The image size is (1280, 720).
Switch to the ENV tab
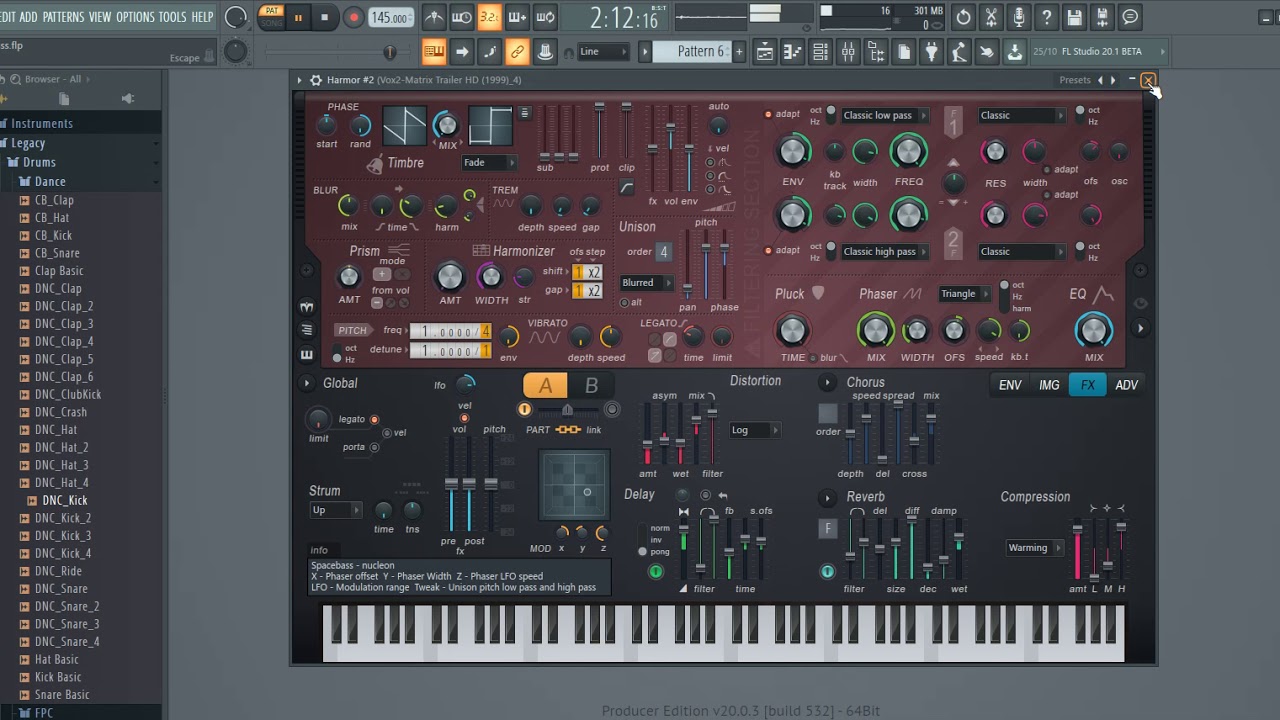pyautogui.click(x=1010, y=385)
